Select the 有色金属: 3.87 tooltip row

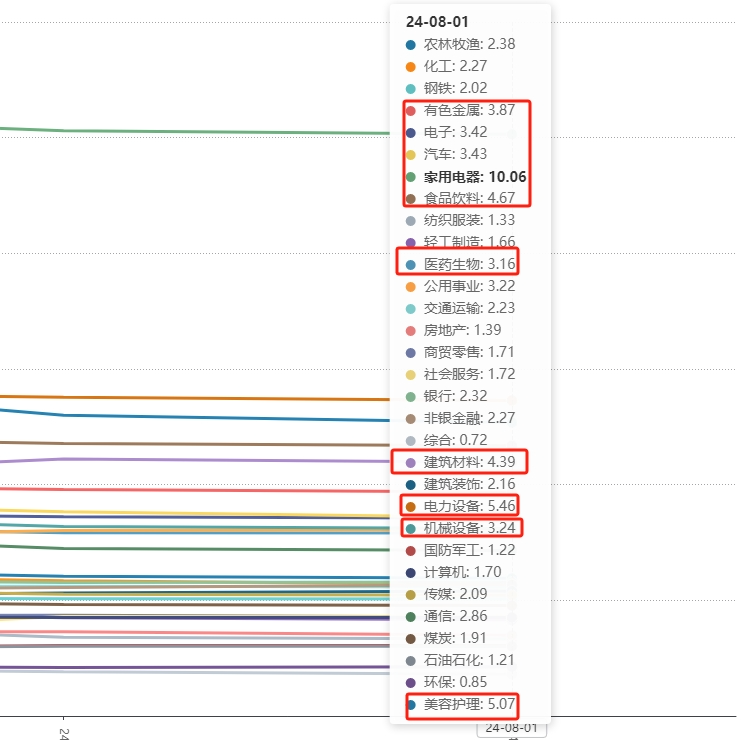point(460,110)
